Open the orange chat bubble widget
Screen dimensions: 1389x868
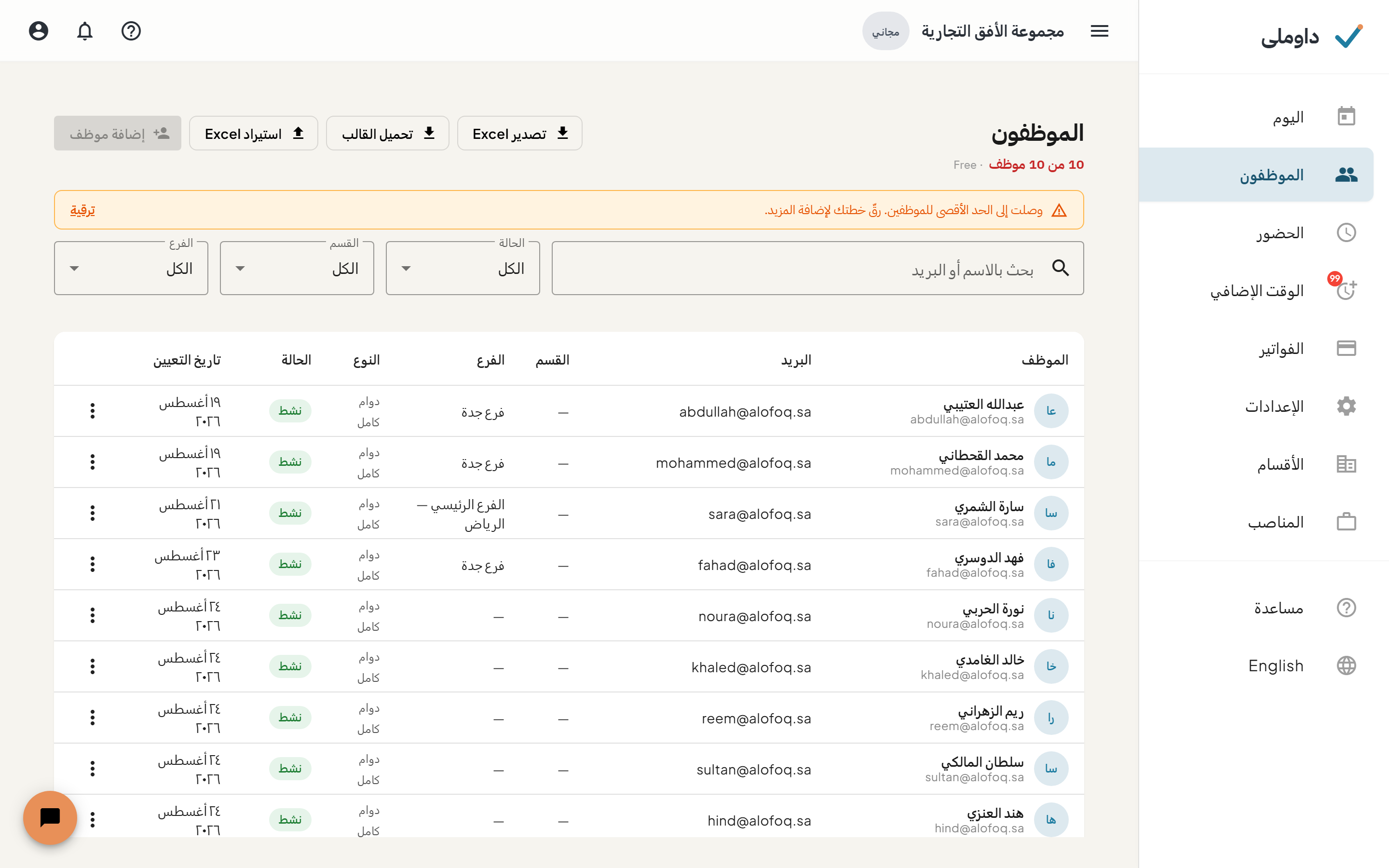tap(50, 817)
